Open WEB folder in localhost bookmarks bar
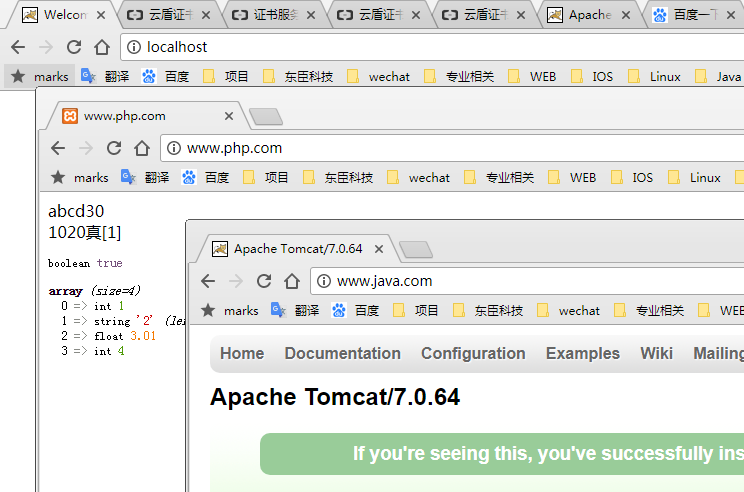This screenshot has width=744, height=492. coord(532,76)
